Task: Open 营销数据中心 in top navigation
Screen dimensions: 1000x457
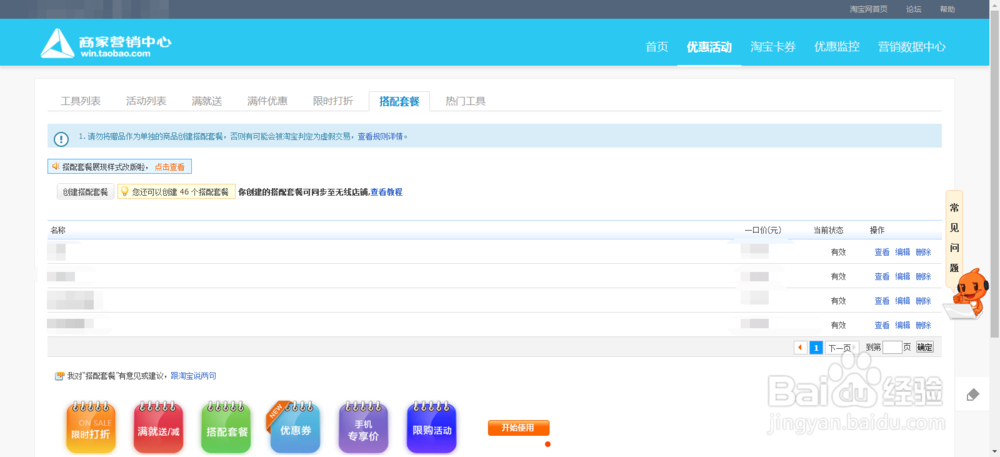Action: [x=911, y=47]
